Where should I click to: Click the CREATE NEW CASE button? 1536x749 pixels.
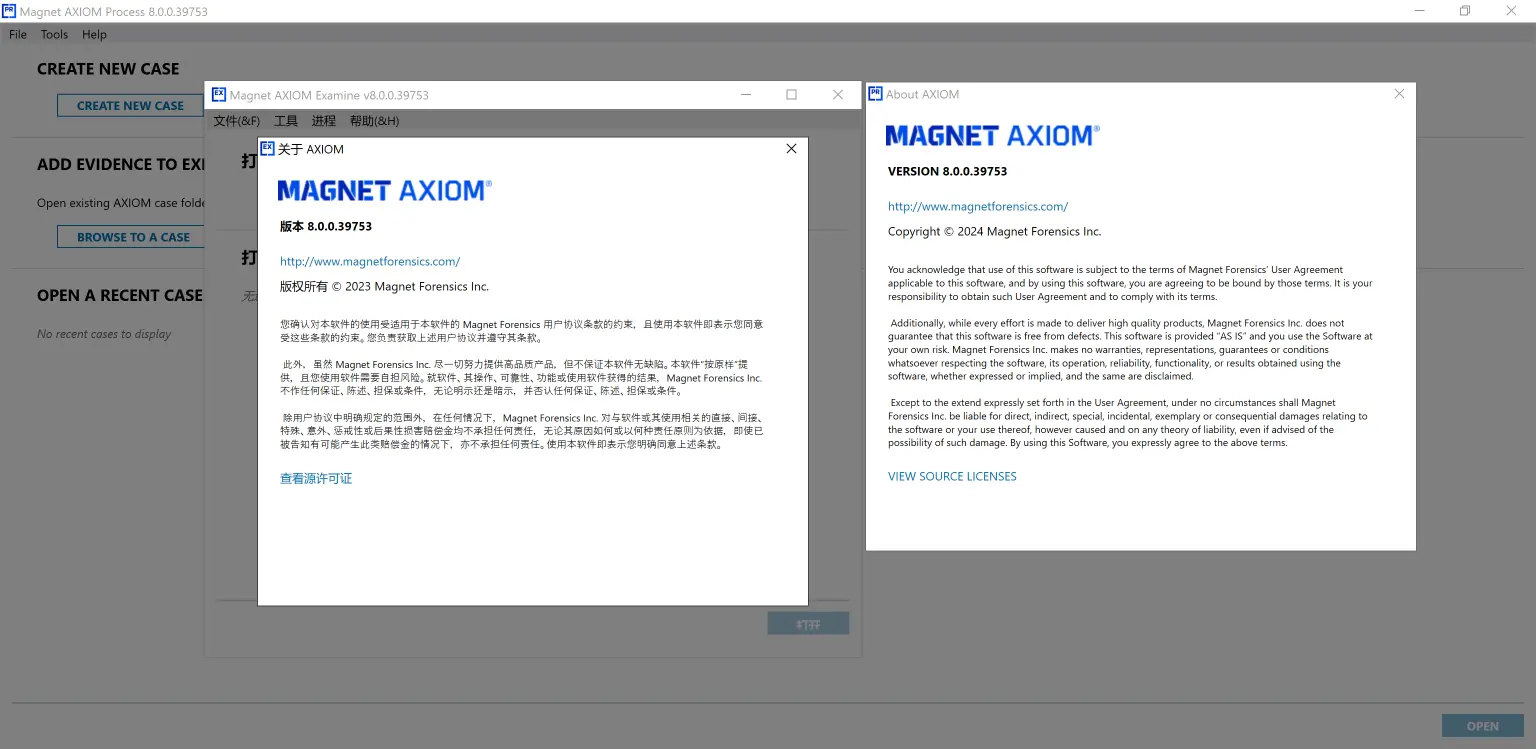pyautogui.click(x=131, y=105)
